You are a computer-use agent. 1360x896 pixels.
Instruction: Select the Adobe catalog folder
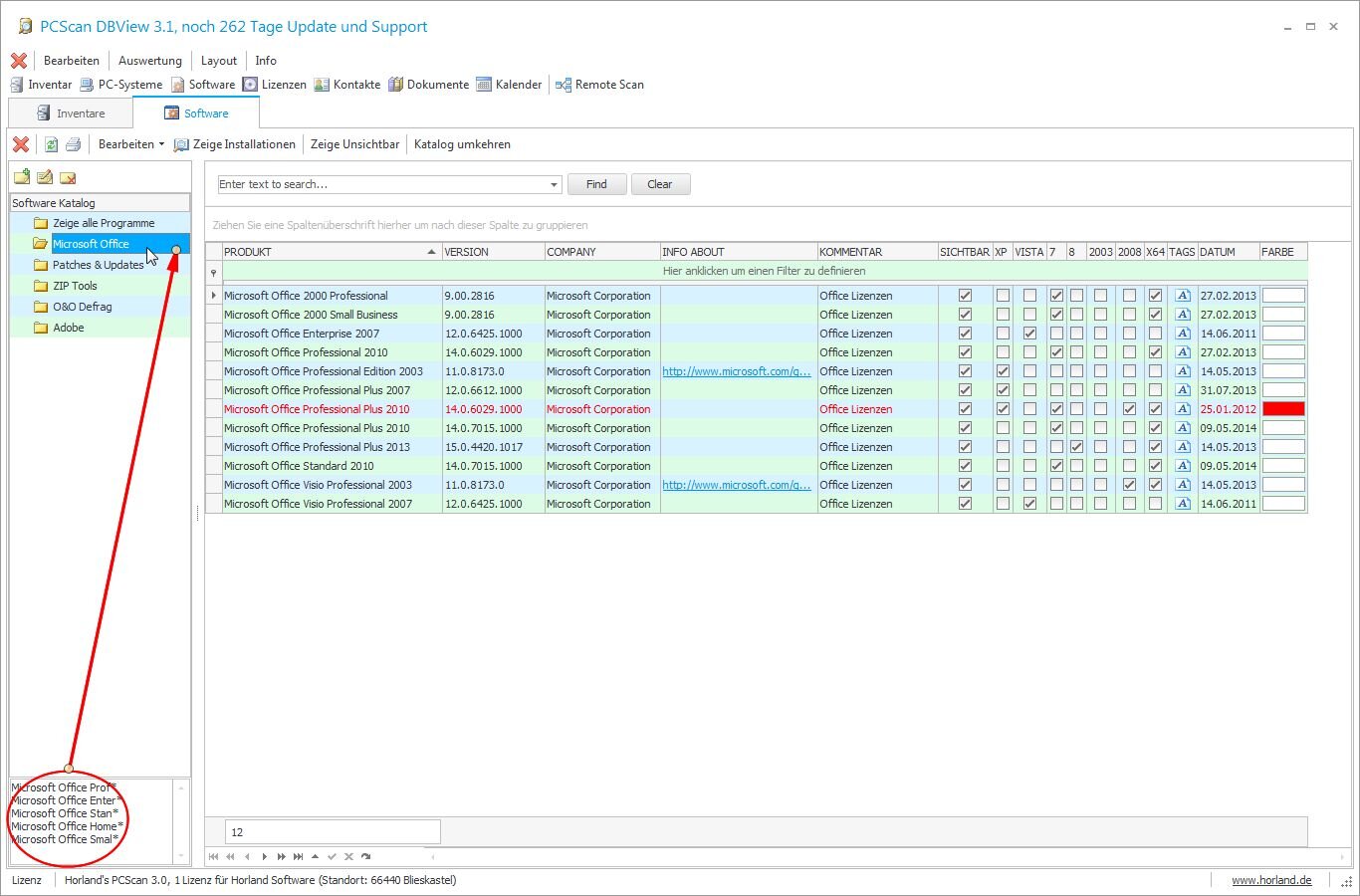(x=68, y=328)
